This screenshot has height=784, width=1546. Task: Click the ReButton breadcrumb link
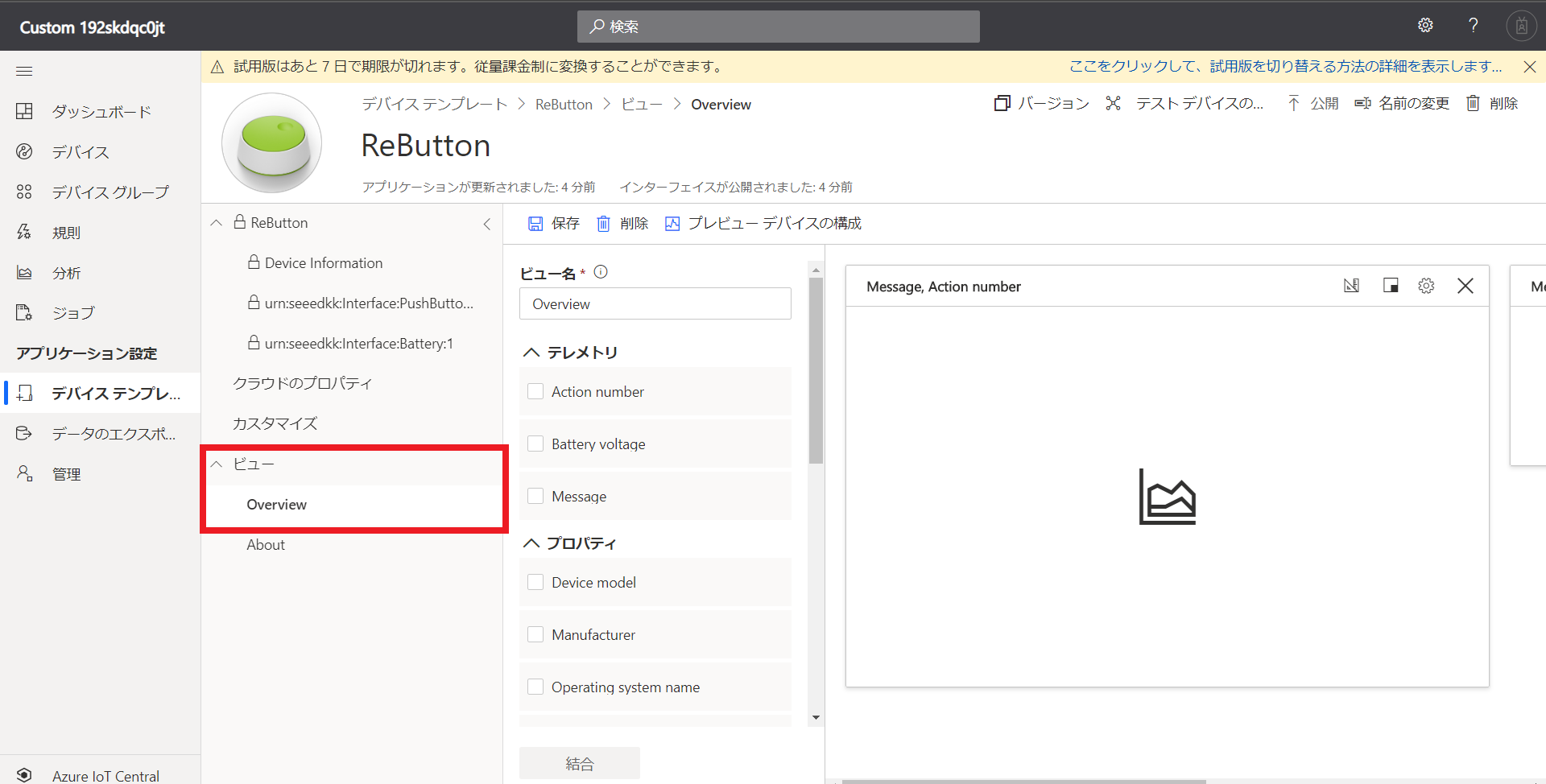(x=564, y=105)
